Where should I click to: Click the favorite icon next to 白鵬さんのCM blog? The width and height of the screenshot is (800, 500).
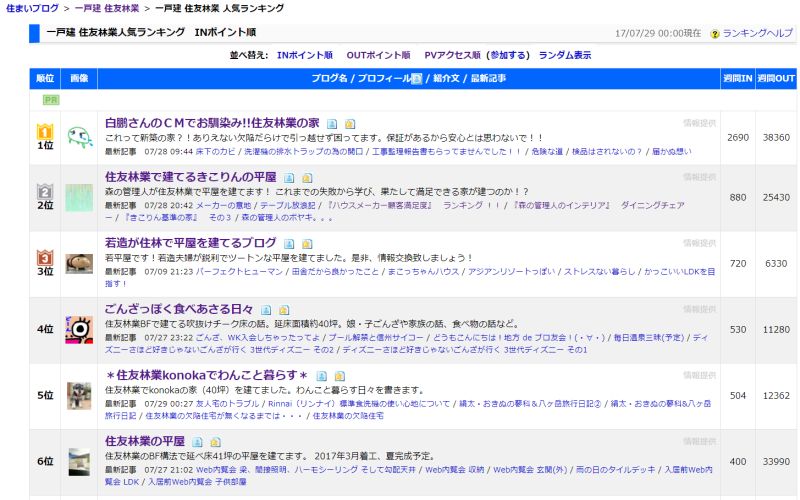click(x=349, y=124)
